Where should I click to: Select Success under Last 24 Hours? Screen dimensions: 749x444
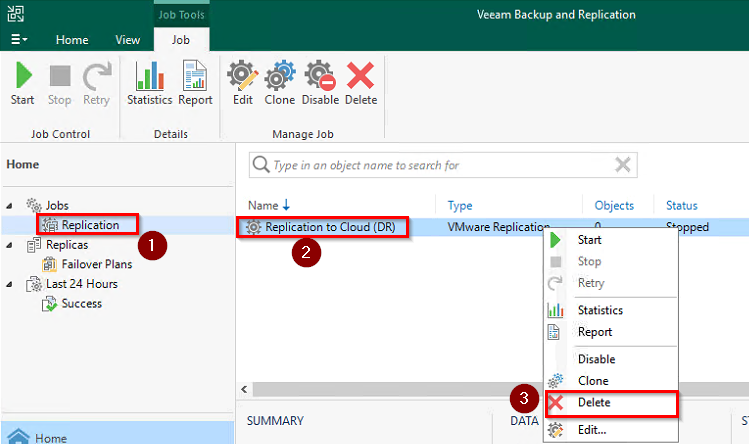82,303
